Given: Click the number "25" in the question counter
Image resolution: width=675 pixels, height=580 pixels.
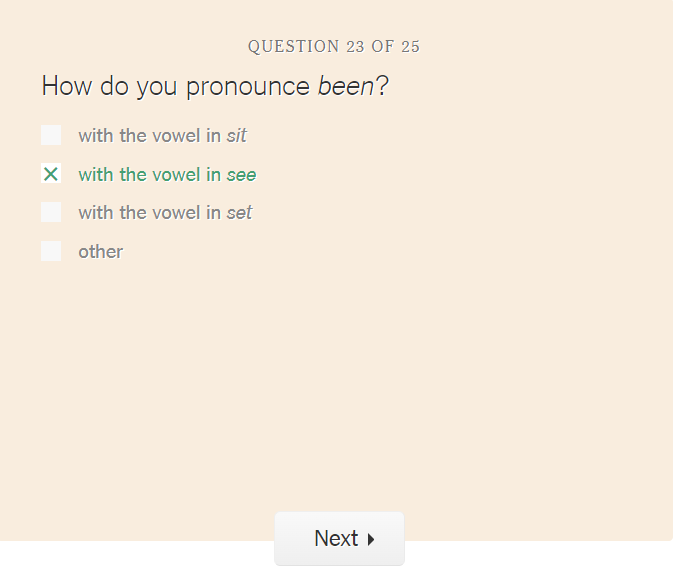Looking at the screenshot, I should pyautogui.click(x=410, y=46).
